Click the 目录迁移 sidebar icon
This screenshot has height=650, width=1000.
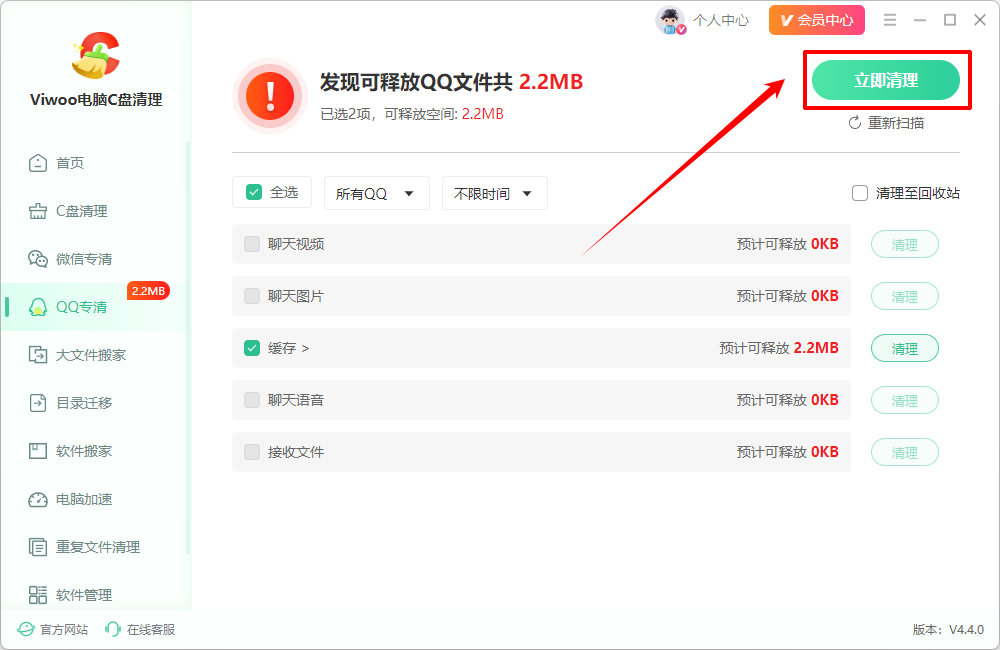[38, 403]
